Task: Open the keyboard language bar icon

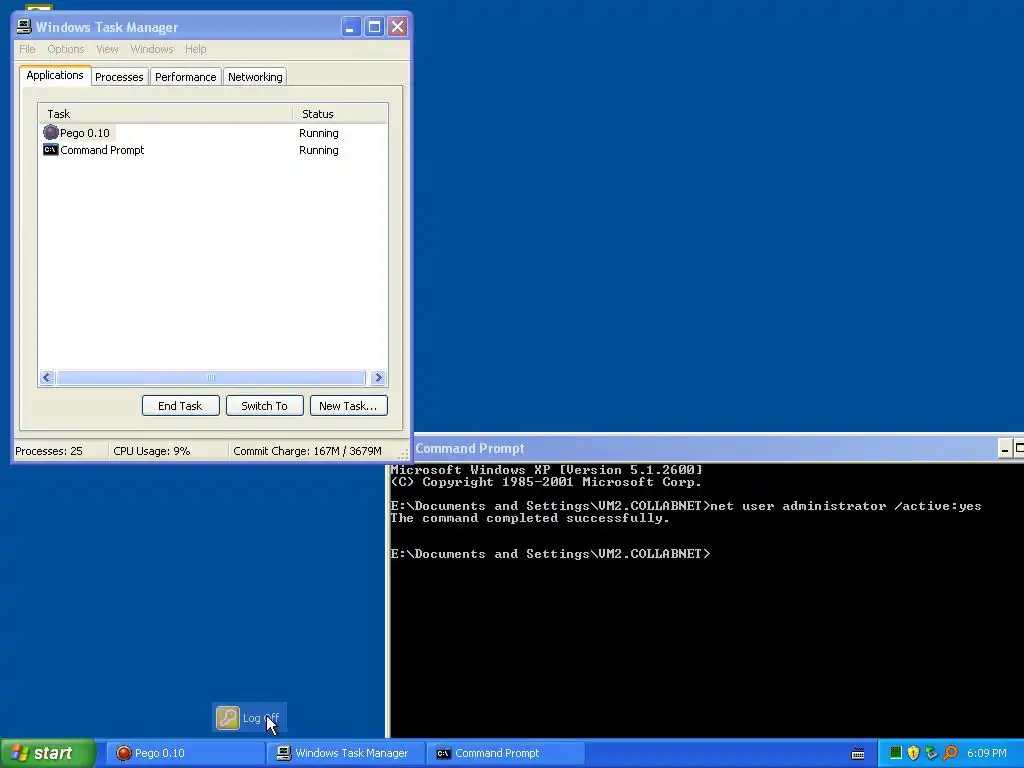Action: pos(858,754)
